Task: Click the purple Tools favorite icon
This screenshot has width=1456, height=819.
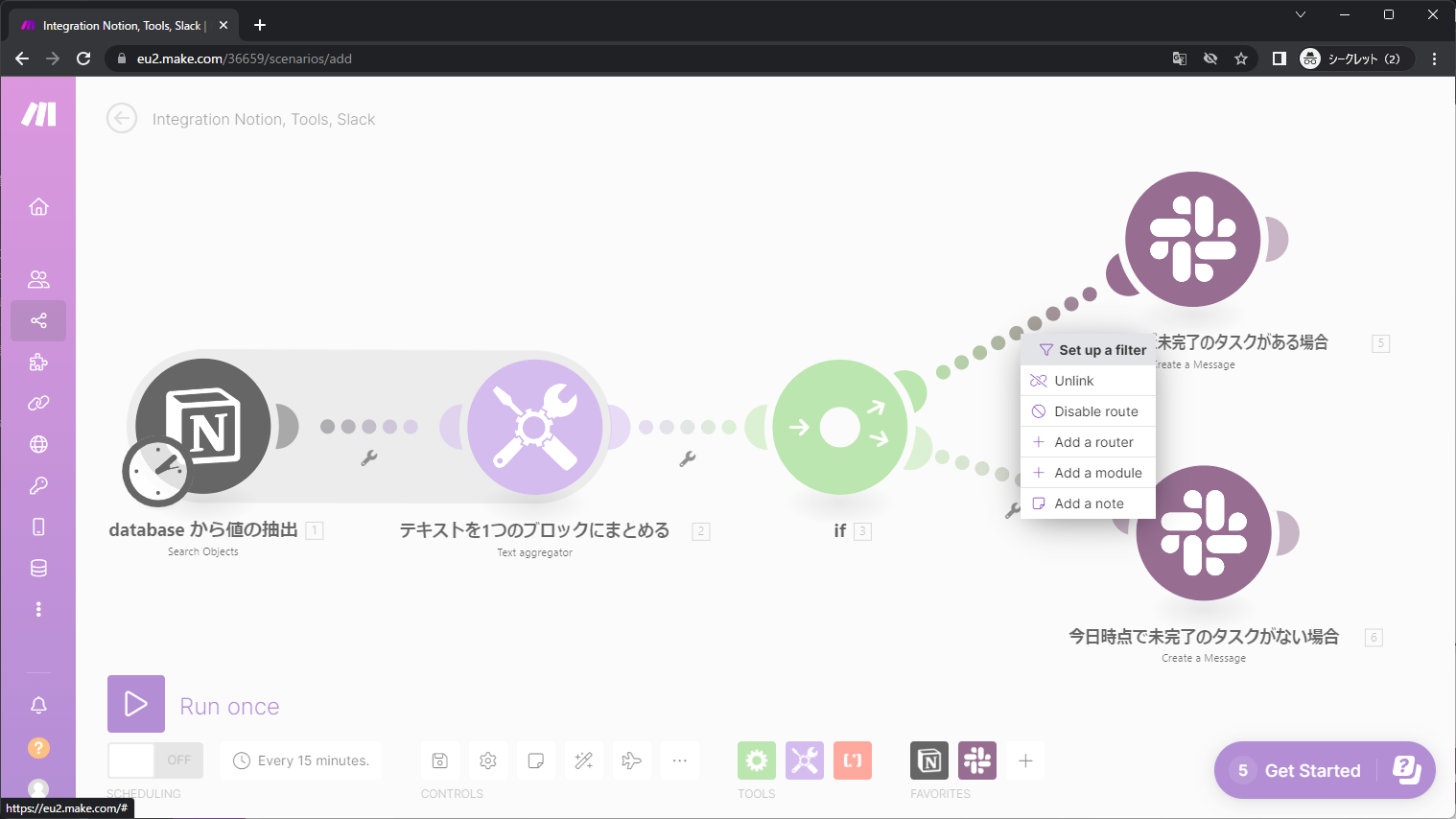Action: point(805,760)
